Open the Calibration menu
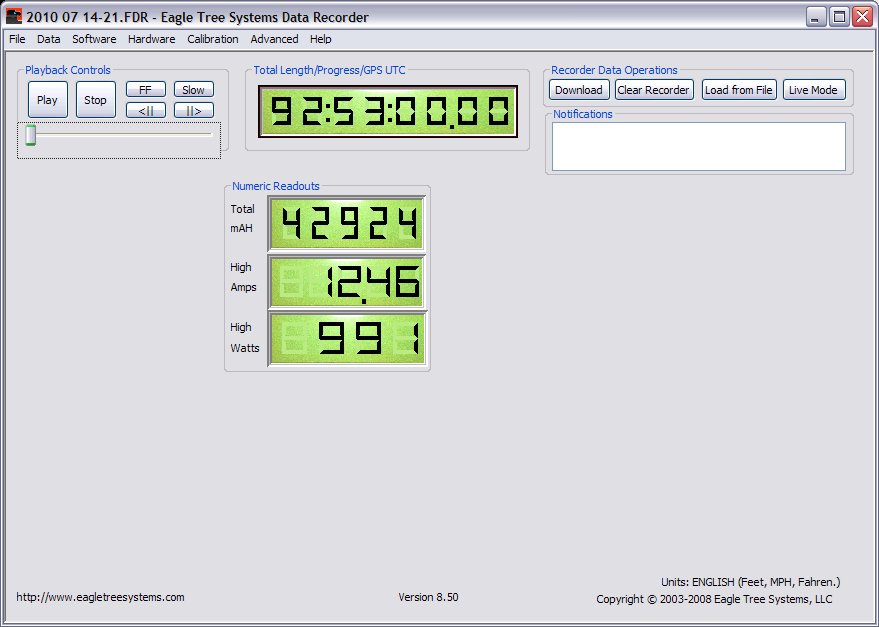Screen dimensions: 879x627 pyautogui.click(x=213, y=39)
